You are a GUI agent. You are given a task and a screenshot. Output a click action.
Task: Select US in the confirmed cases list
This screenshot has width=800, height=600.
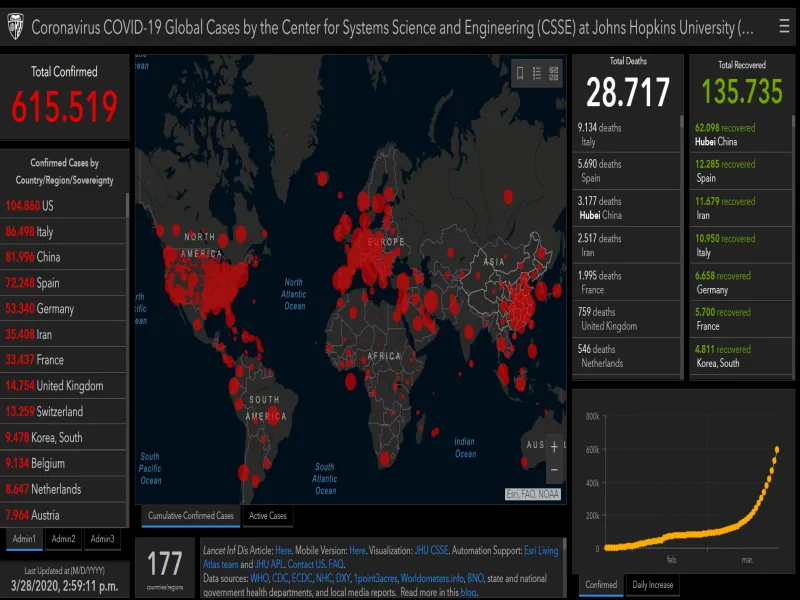28,205
